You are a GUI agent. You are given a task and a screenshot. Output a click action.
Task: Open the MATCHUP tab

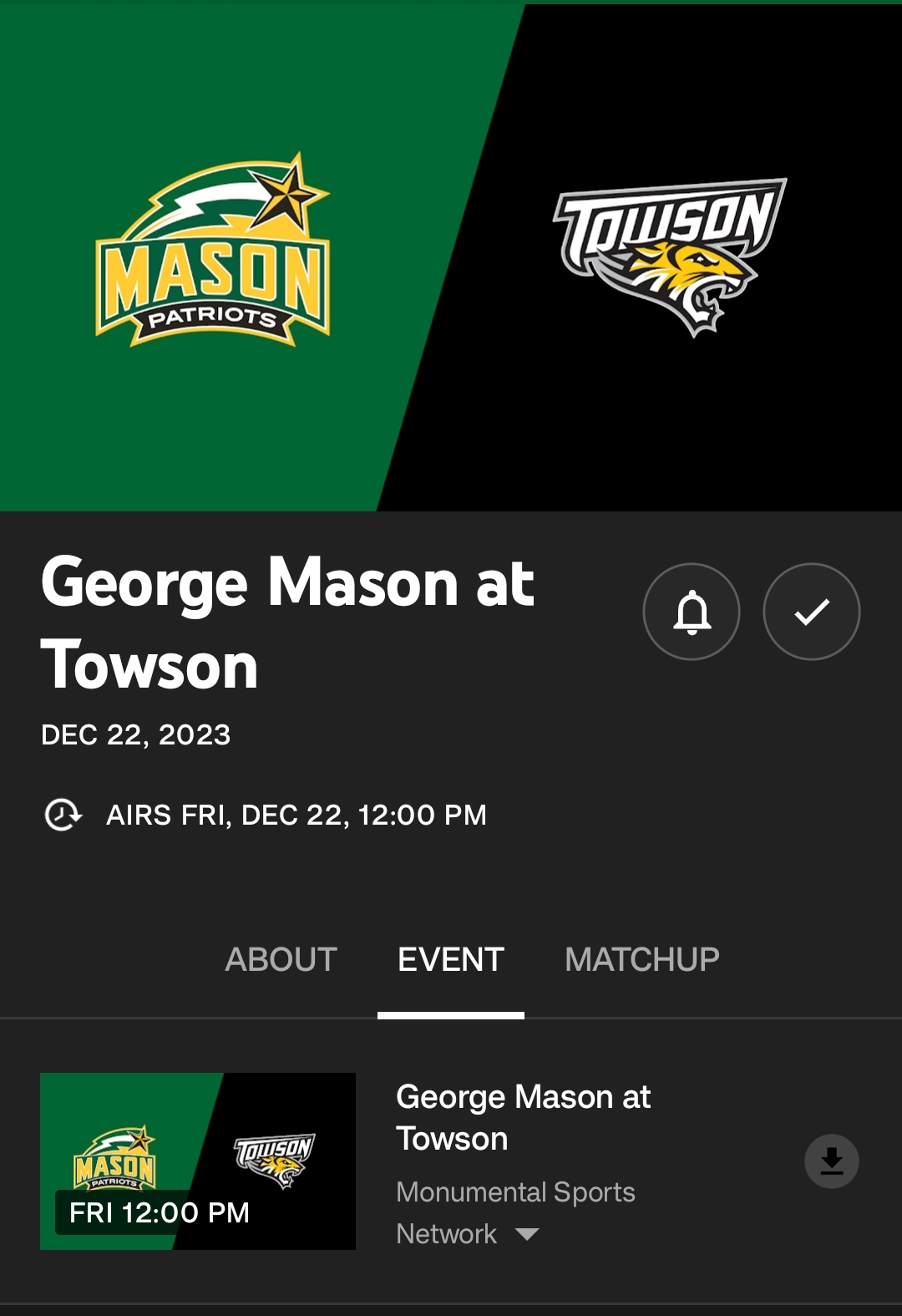point(641,959)
